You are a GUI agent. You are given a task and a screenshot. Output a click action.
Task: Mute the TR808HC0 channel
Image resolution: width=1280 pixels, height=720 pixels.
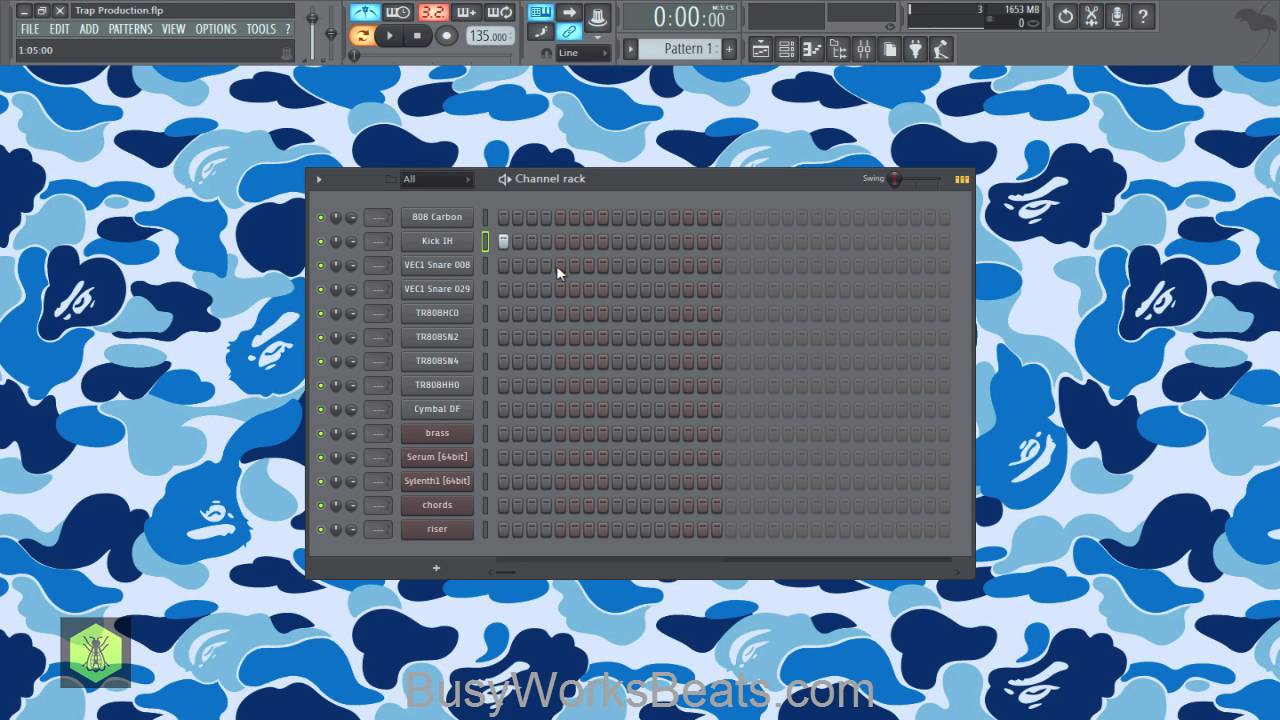click(321, 313)
